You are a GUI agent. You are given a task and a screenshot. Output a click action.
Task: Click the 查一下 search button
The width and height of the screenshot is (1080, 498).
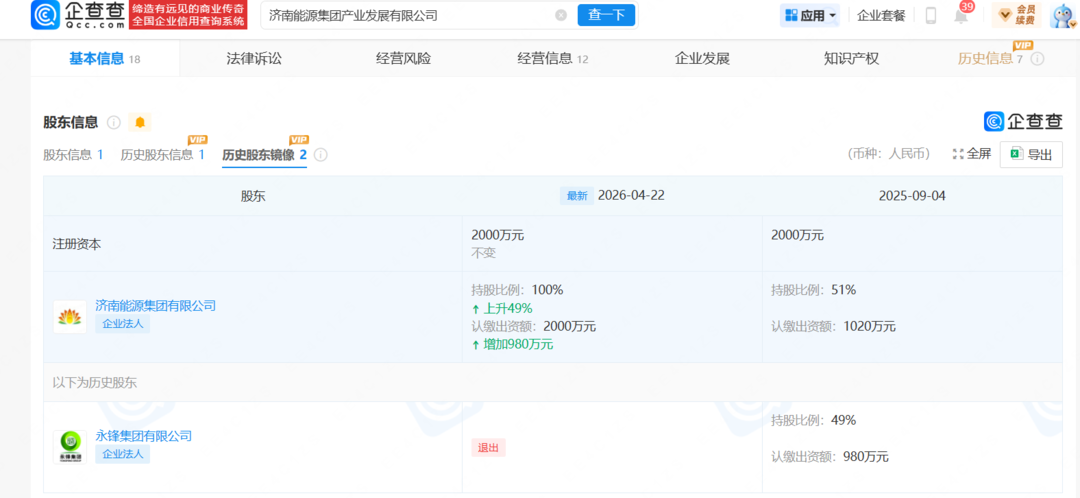pos(606,15)
